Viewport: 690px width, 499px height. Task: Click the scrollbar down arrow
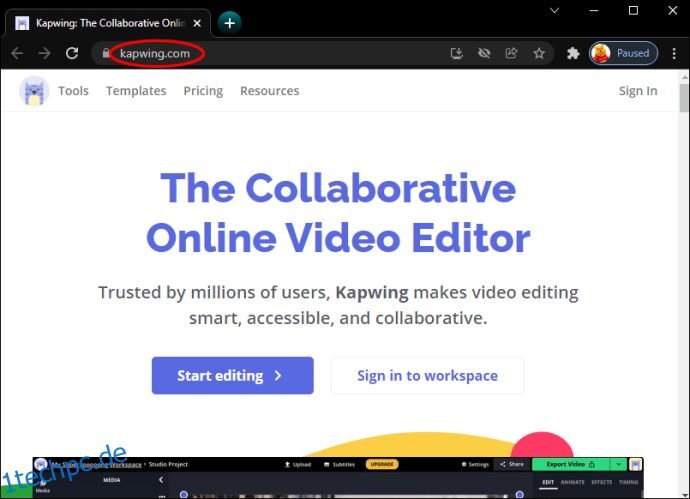684,494
